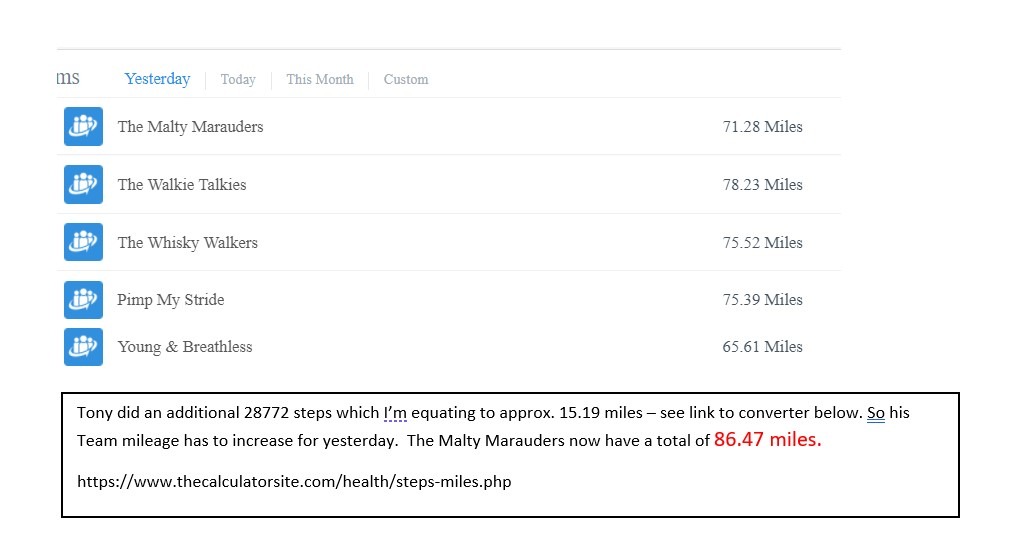Image resolution: width=1027 pixels, height=540 pixels.
Task: Click The Walkie Talkies team icon
Action: pos(83,184)
